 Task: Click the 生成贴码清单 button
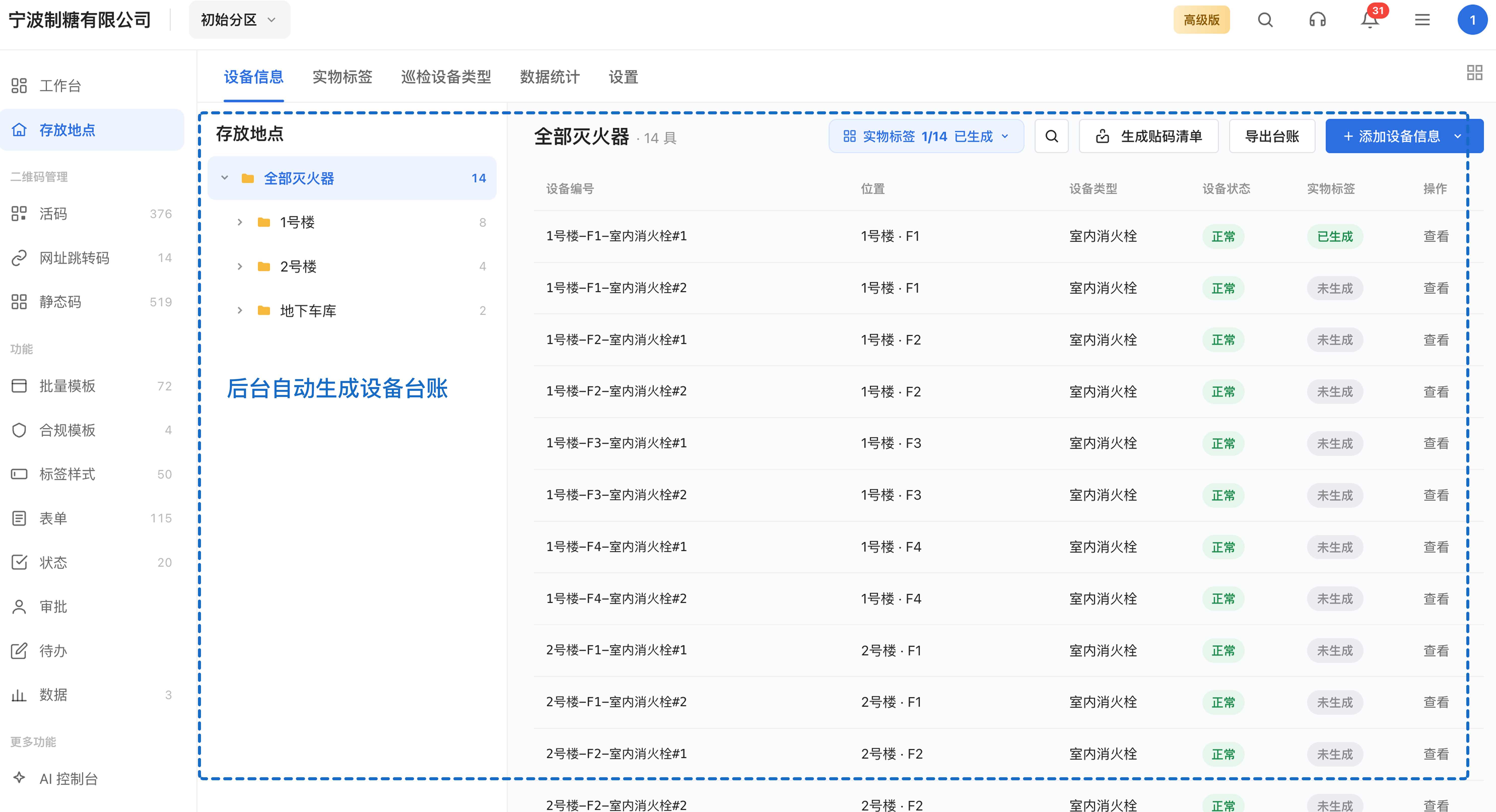point(1149,137)
